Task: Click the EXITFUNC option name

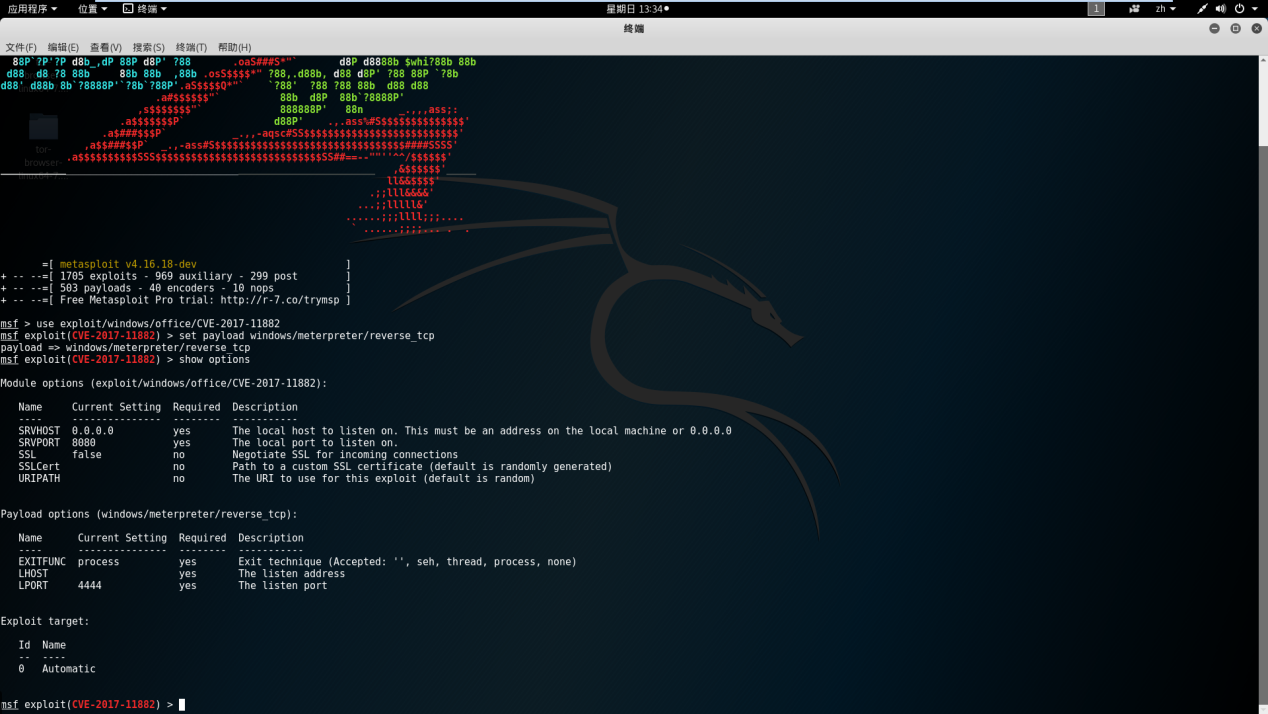Action: click(42, 562)
